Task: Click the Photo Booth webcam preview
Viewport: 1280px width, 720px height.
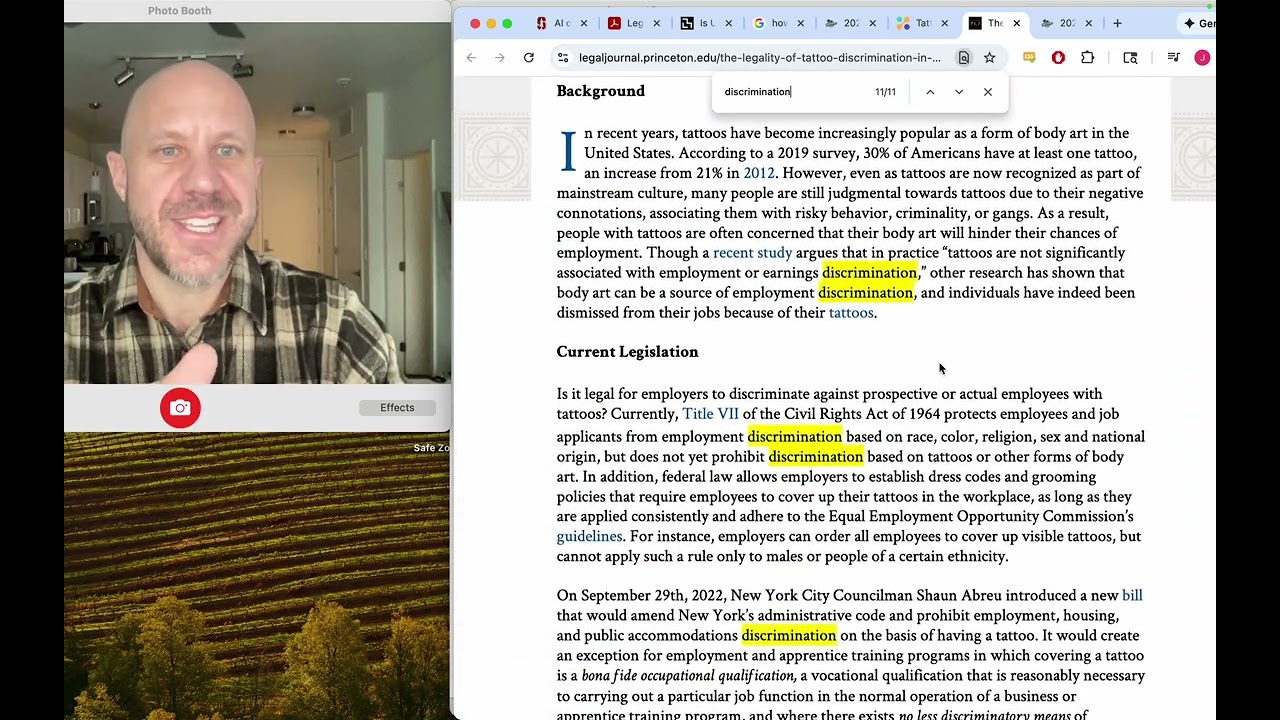Action: 257,203
